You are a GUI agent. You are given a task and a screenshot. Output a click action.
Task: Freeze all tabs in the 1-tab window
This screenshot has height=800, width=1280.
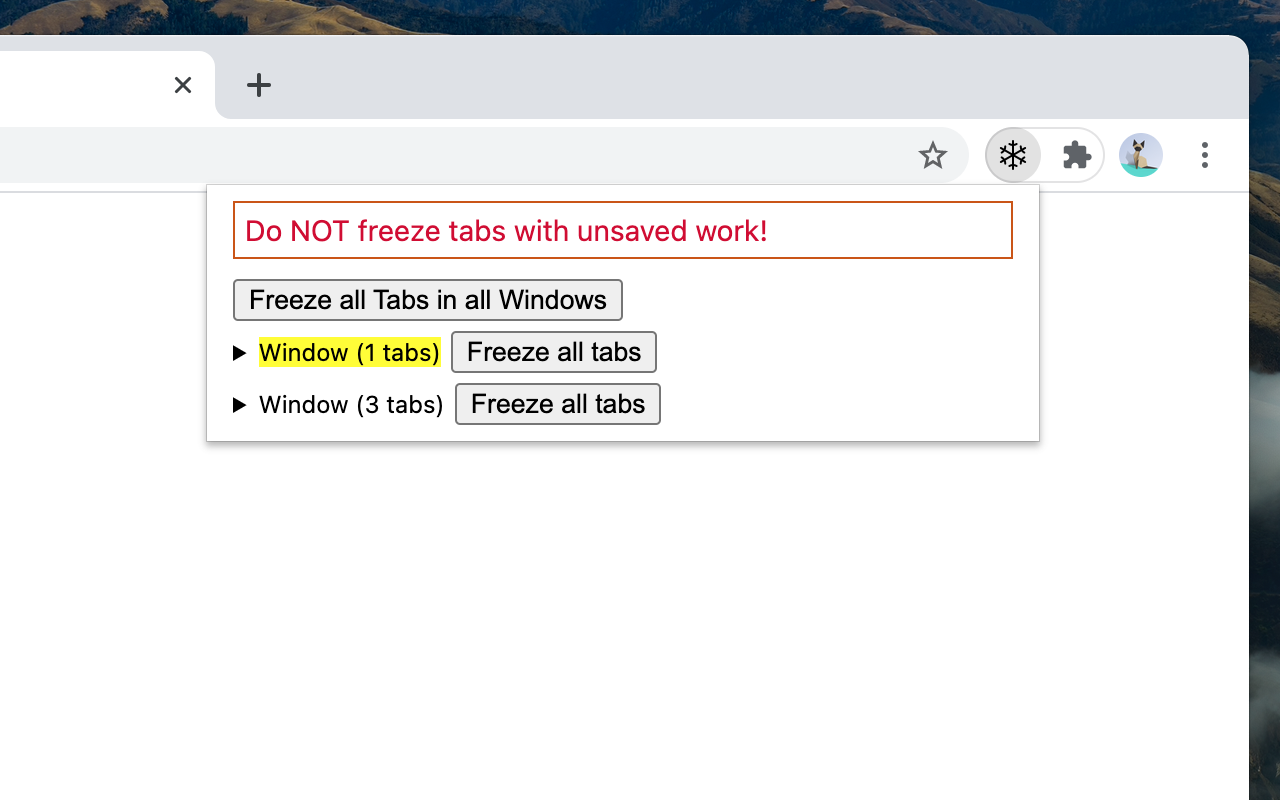553,352
